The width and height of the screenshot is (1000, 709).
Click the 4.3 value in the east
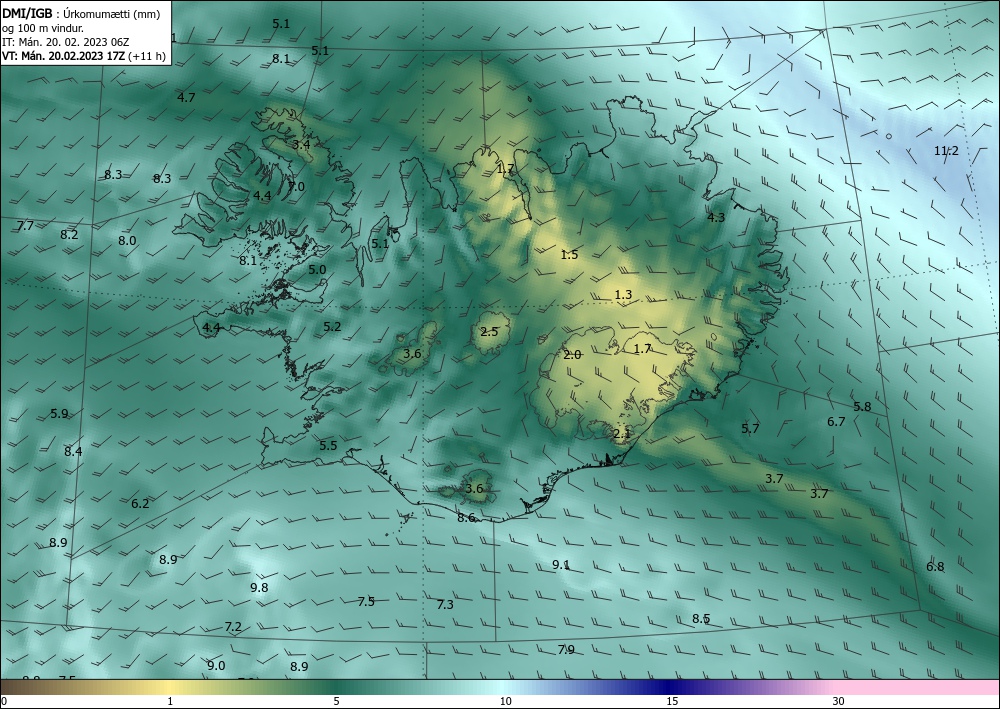click(716, 217)
